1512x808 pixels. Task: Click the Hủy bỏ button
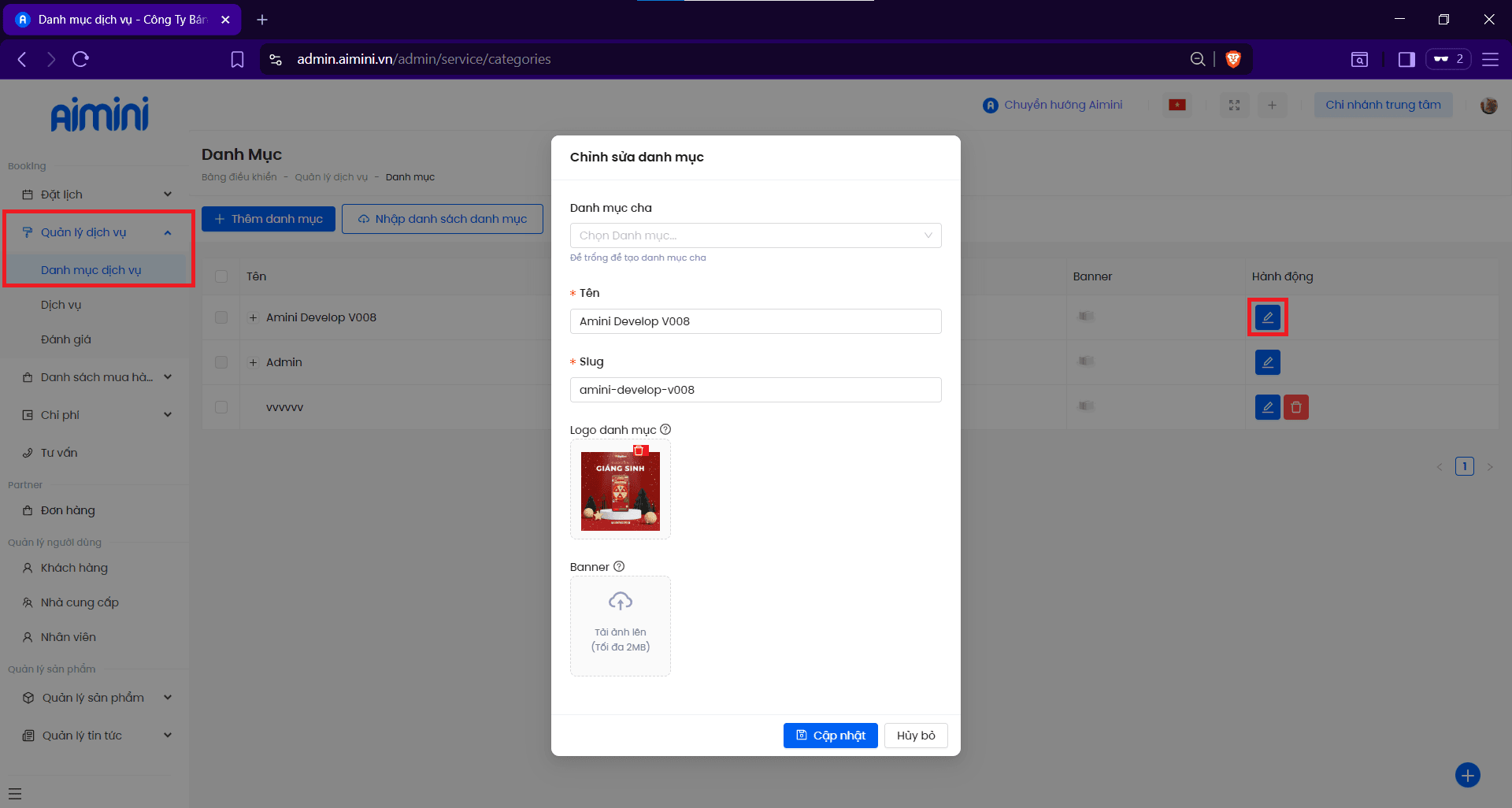915,736
